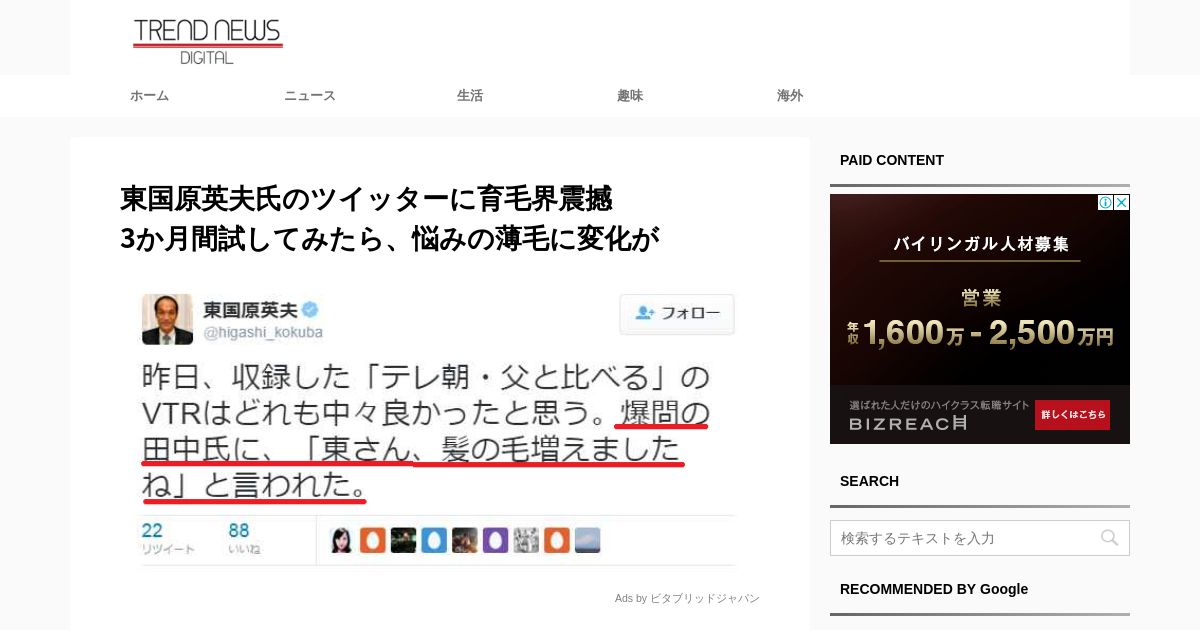Go to the 趣味 section

click(630, 96)
